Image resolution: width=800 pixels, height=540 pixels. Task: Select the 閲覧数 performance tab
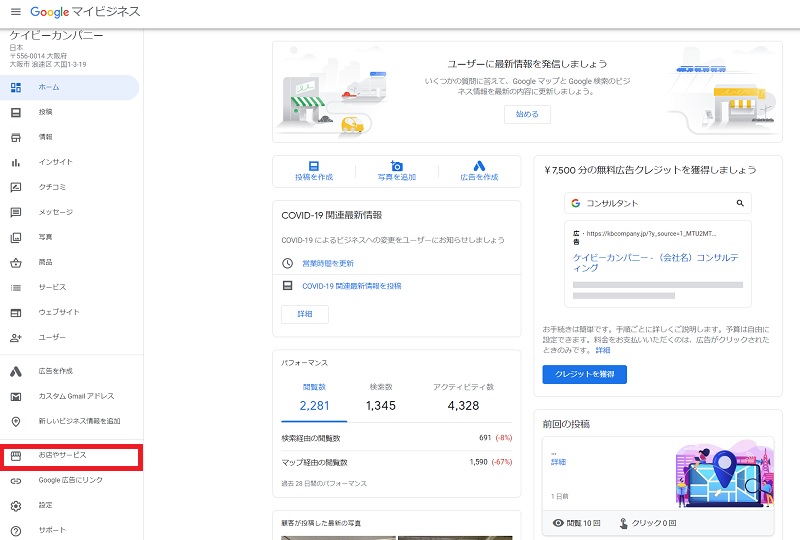[x=314, y=399]
